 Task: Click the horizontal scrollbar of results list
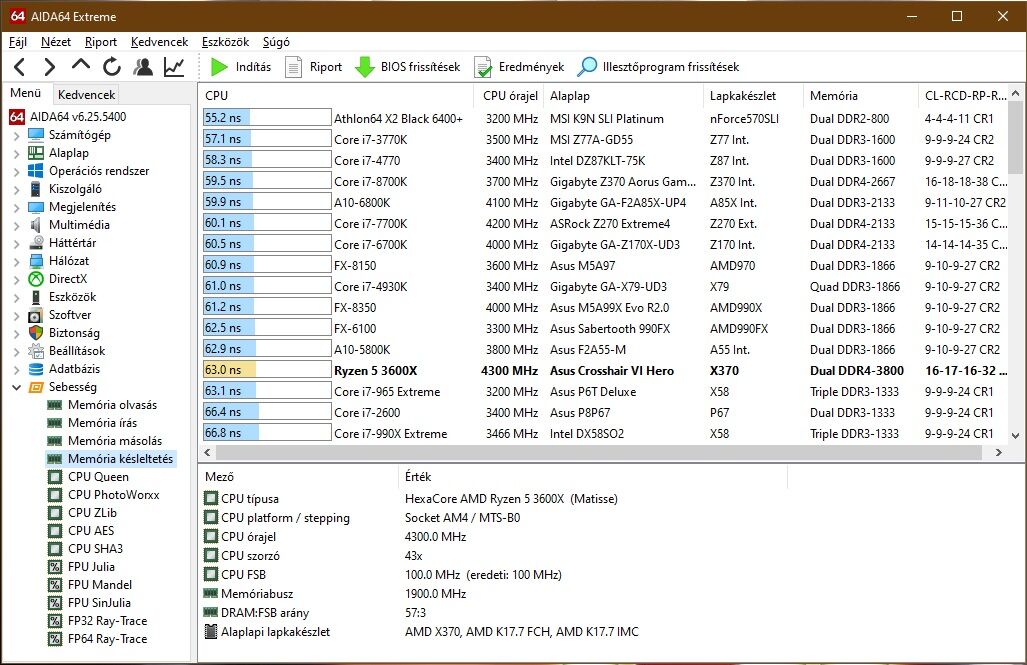(x=598, y=453)
